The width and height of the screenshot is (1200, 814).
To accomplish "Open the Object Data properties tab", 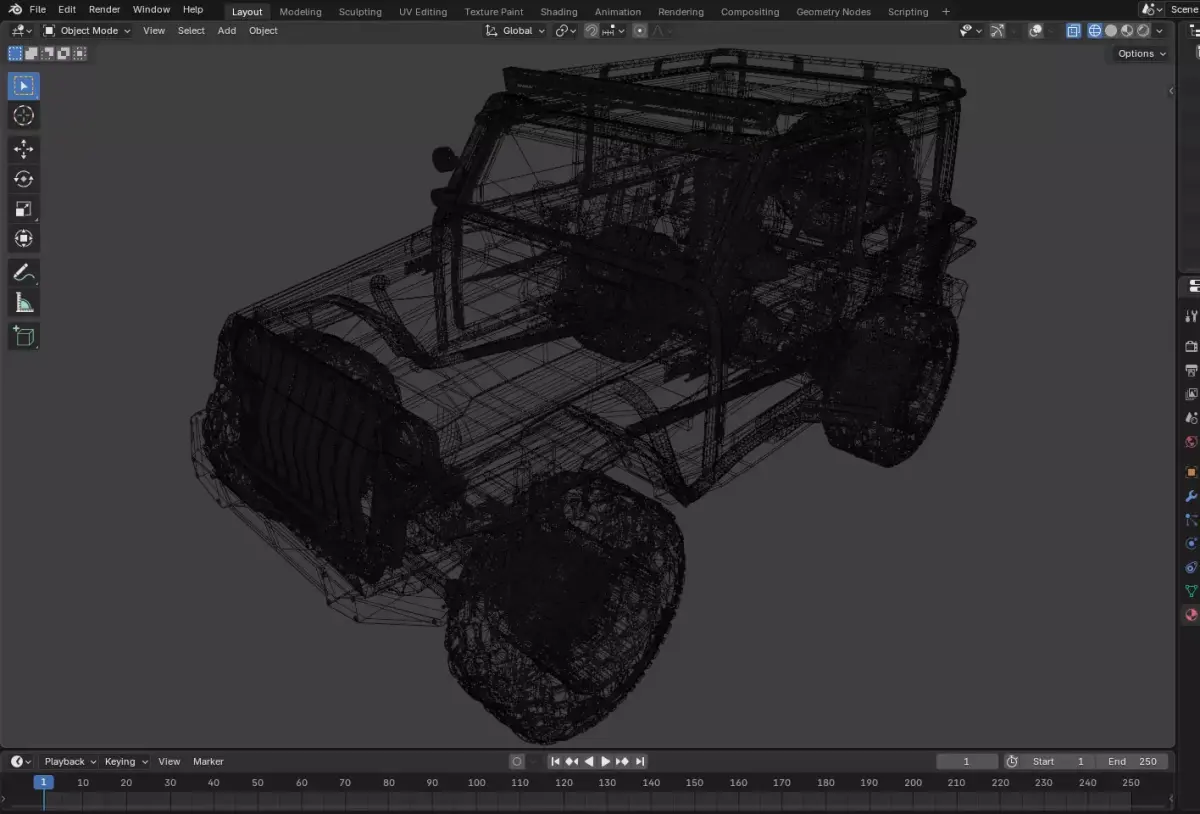I will point(1190,592).
